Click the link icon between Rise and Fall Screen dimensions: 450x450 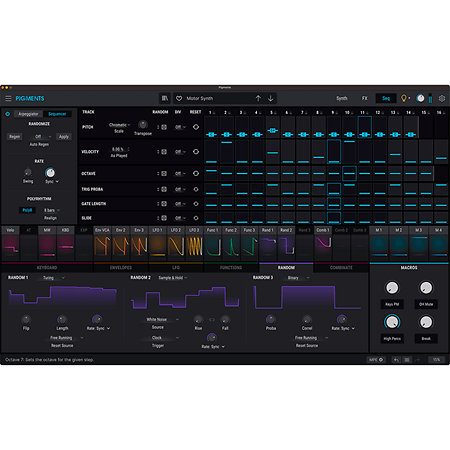(x=212, y=320)
